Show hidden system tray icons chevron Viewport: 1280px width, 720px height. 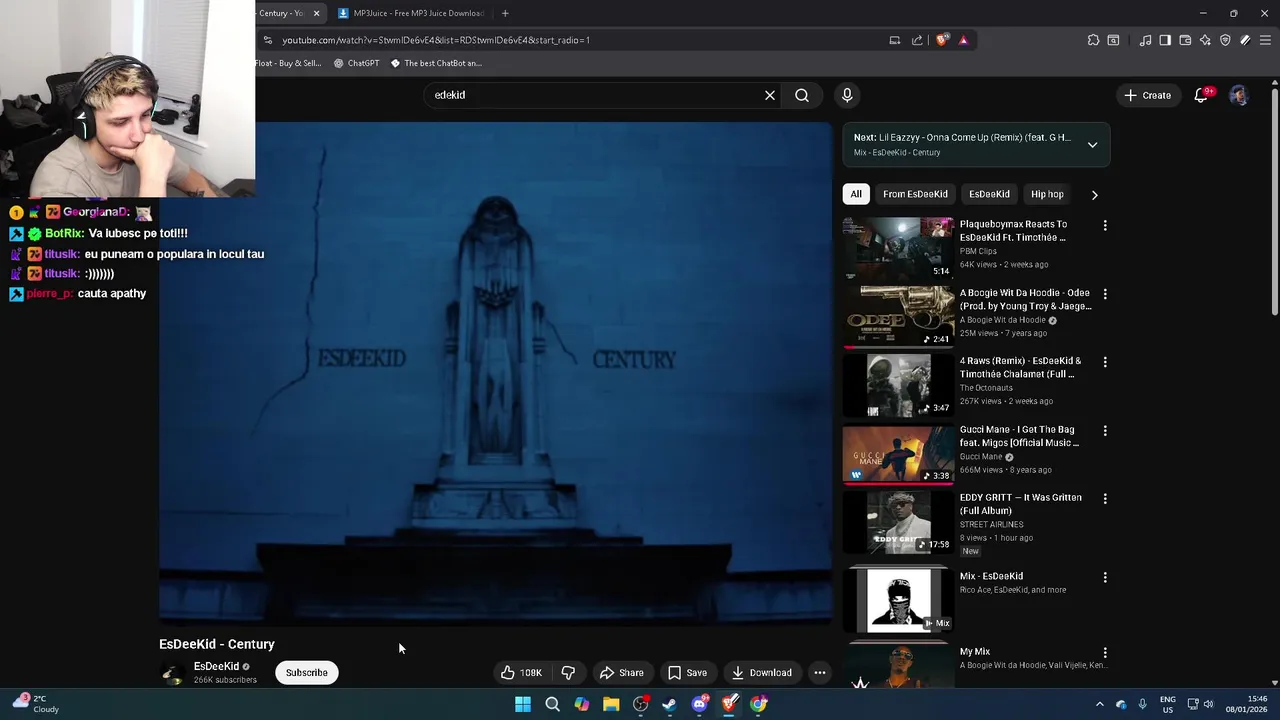point(1099,704)
